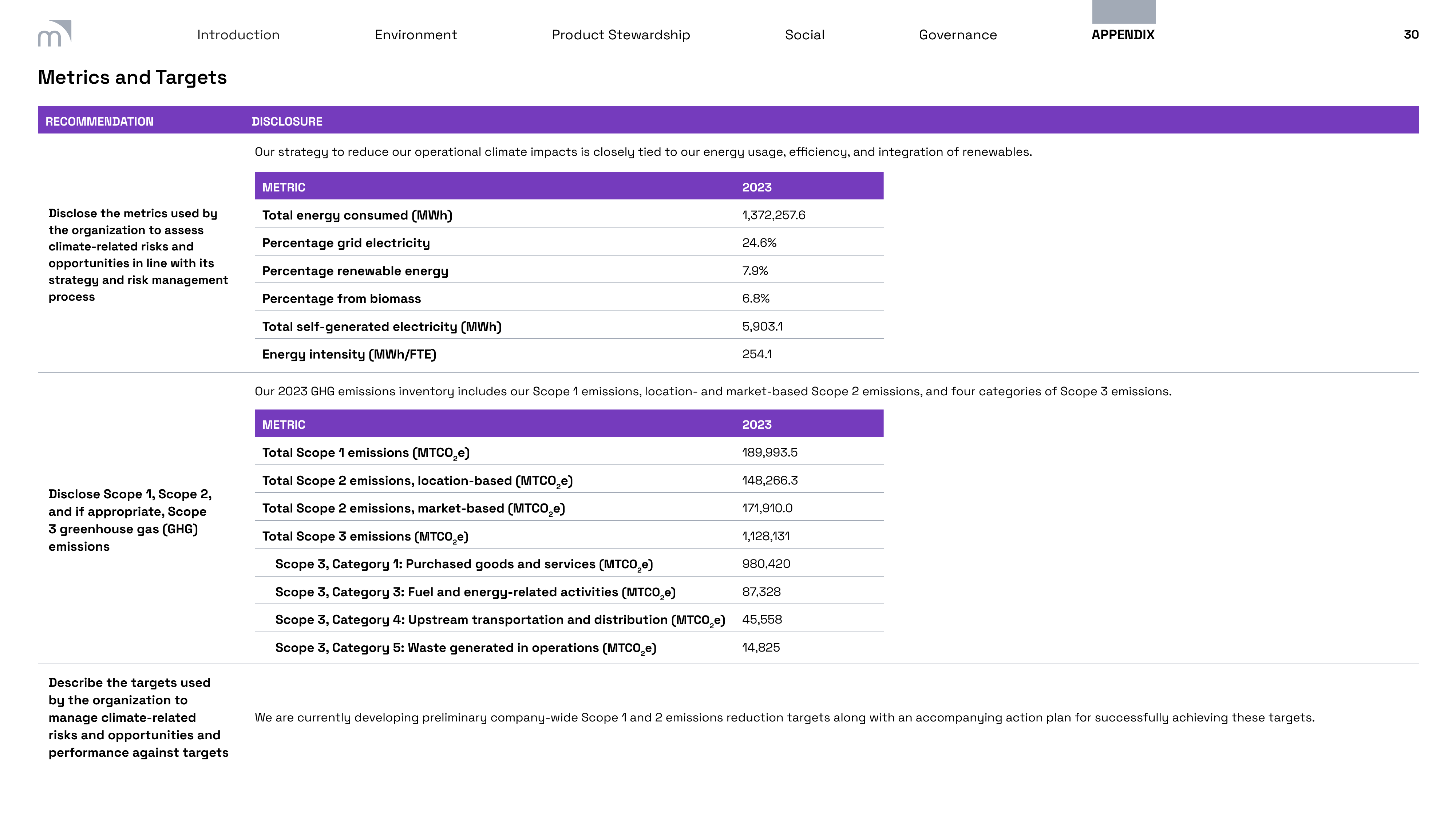Select Category 1: Purchased goods and services
This screenshot has height=819, width=1456.
pyautogui.click(x=464, y=565)
